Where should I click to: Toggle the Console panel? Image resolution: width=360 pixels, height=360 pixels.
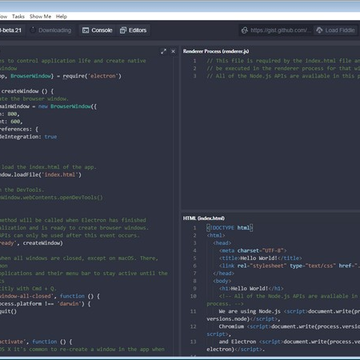click(97, 30)
